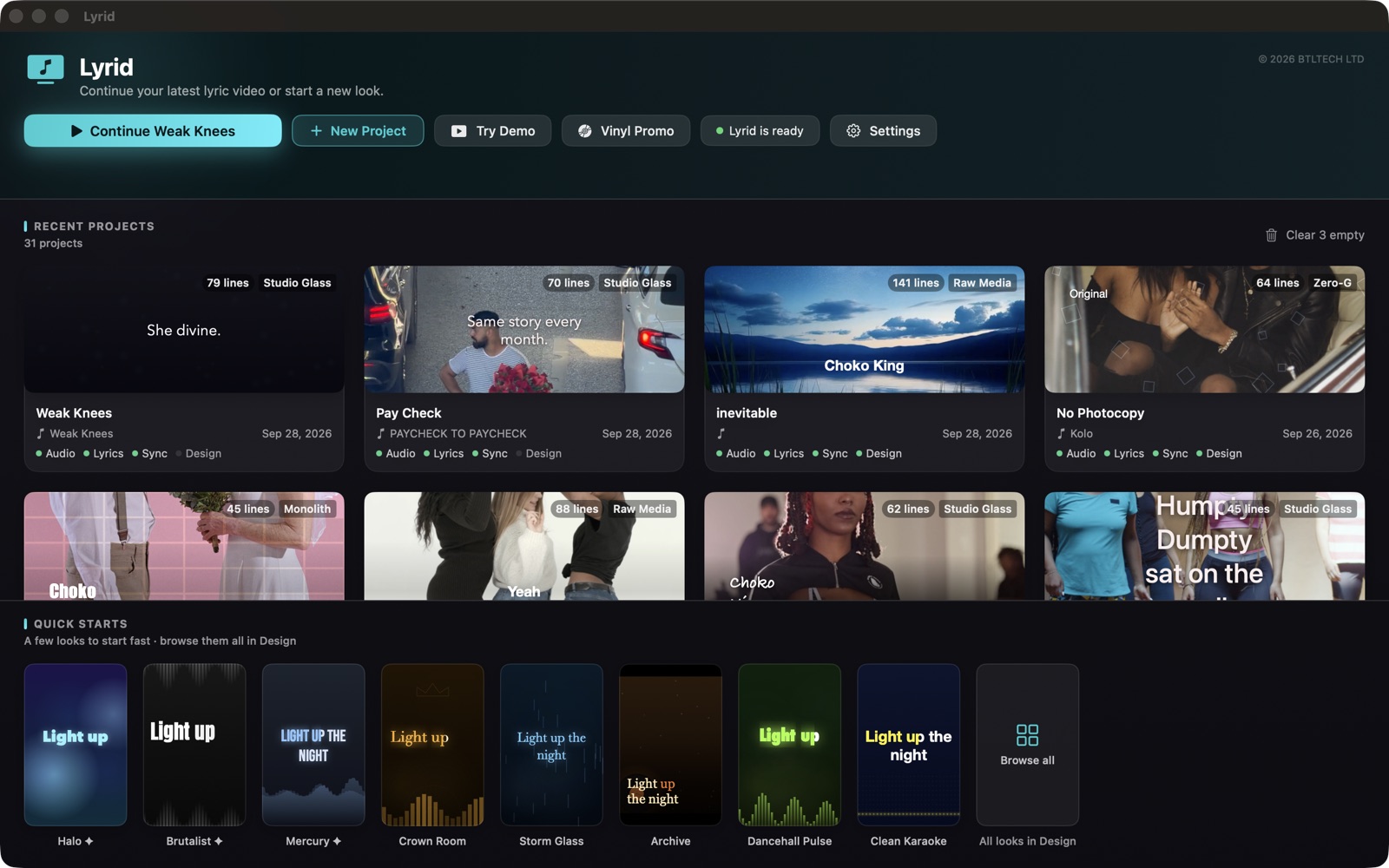Launch Vinyl Promo
The width and height of the screenshot is (1389, 868).
click(626, 131)
